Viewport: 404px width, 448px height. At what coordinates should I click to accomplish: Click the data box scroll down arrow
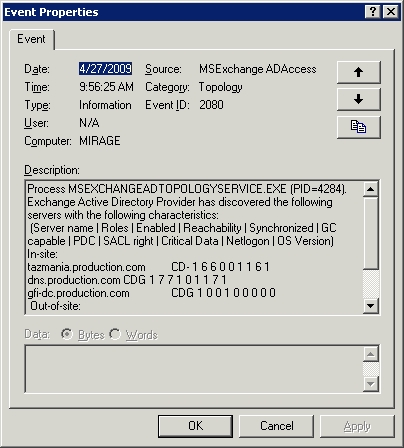click(371, 384)
